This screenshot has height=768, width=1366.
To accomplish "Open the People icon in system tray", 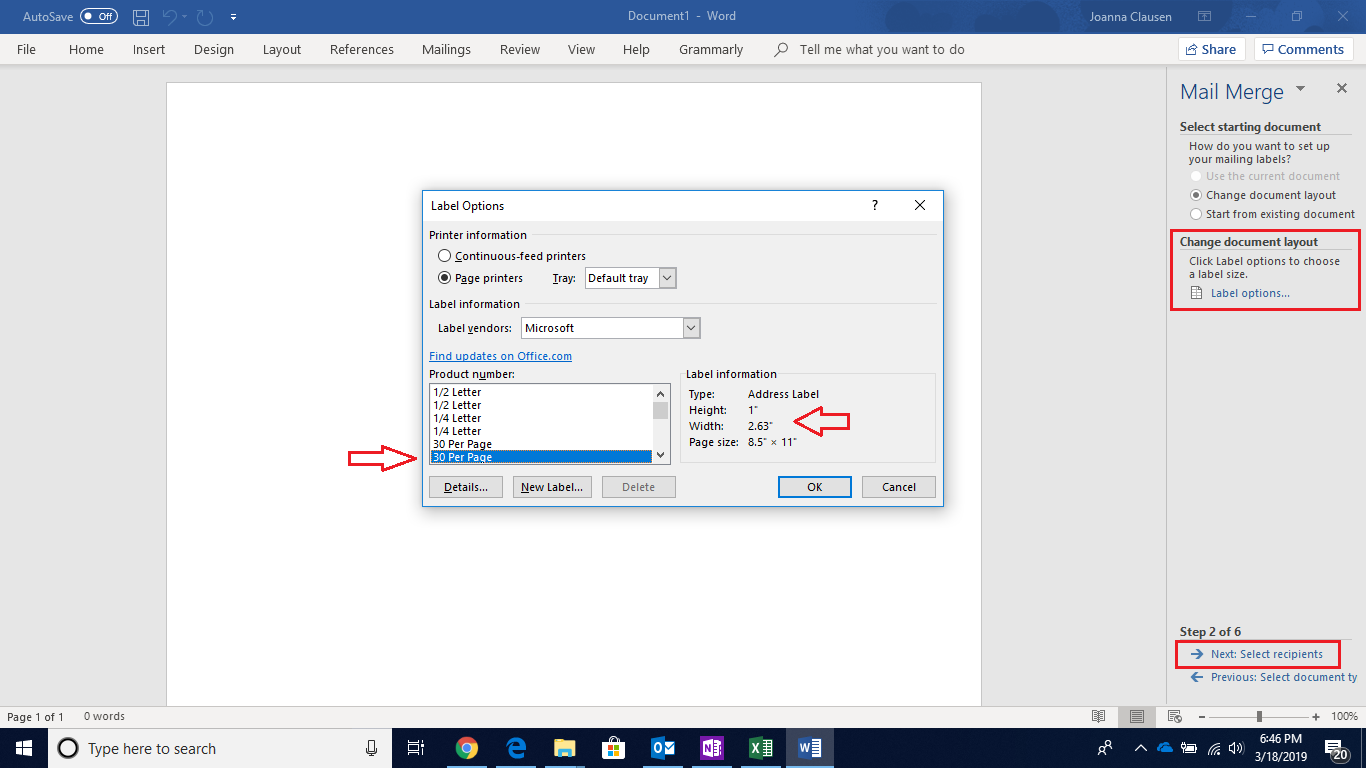I will pyautogui.click(x=1105, y=748).
